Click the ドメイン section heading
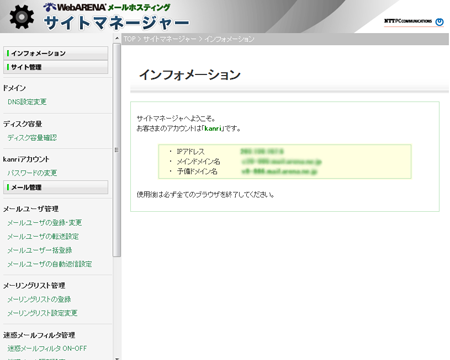This screenshot has width=450, height=360. [x=14, y=88]
